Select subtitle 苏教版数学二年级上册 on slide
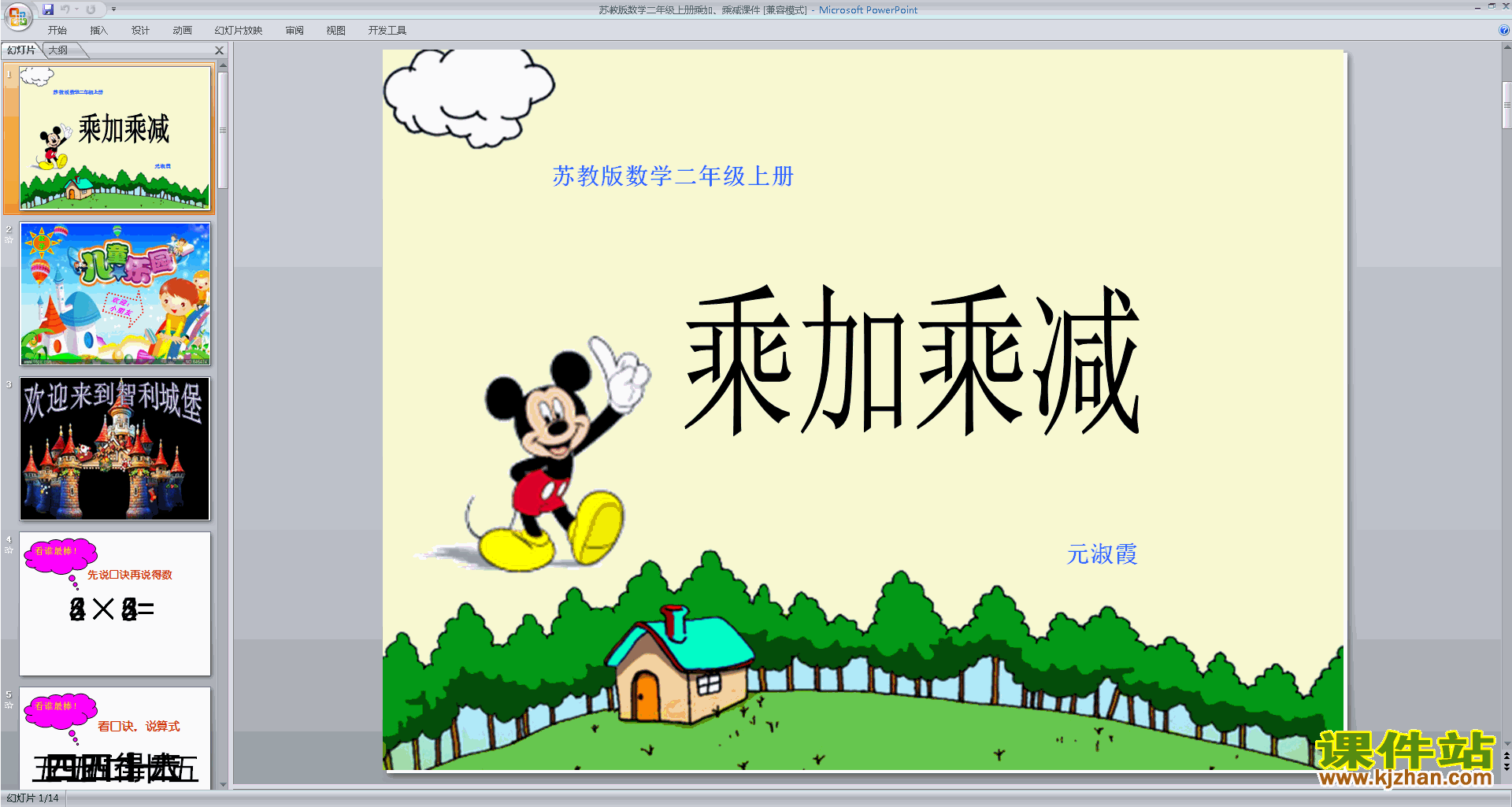Screen dimensions: 1512x807 (673, 176)
